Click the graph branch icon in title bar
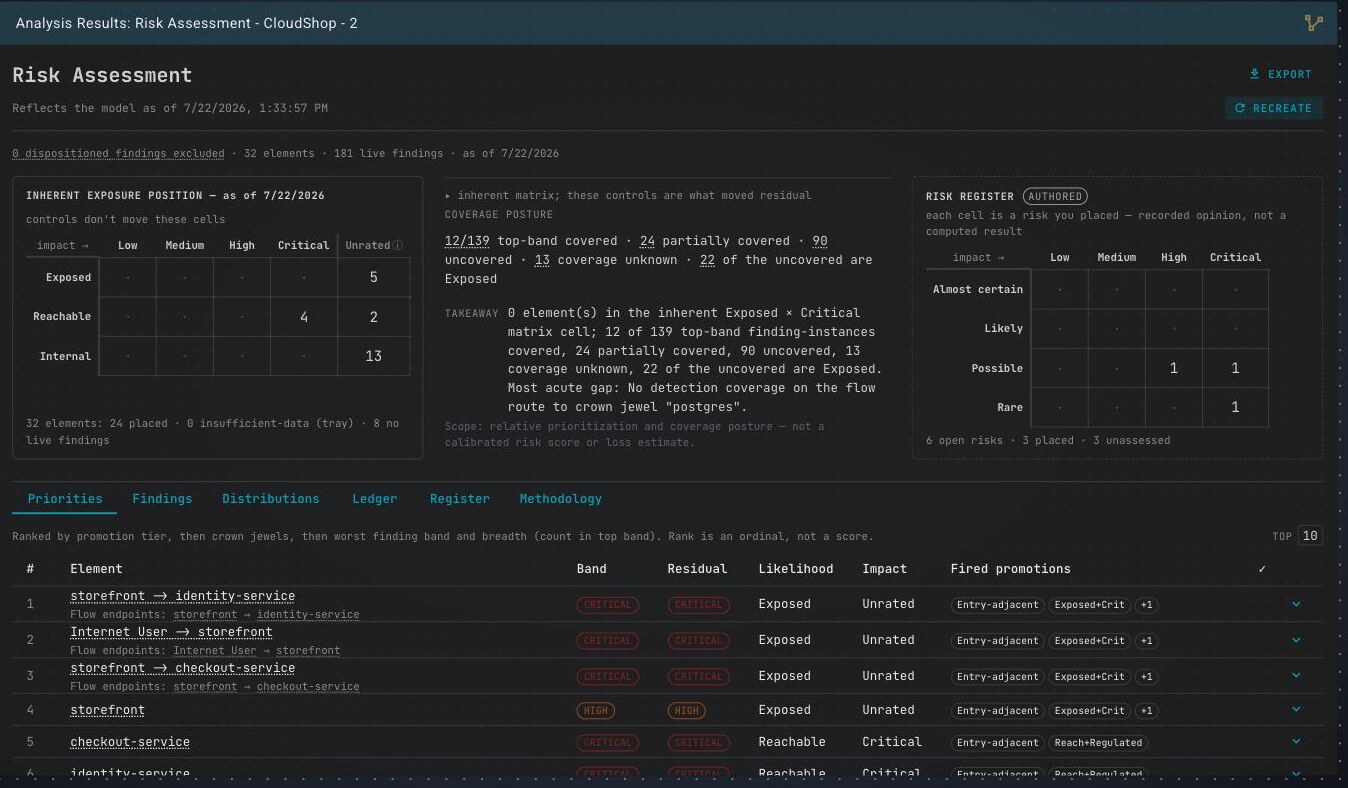This screenshot has width=1348, height=788. (1314, 22)
